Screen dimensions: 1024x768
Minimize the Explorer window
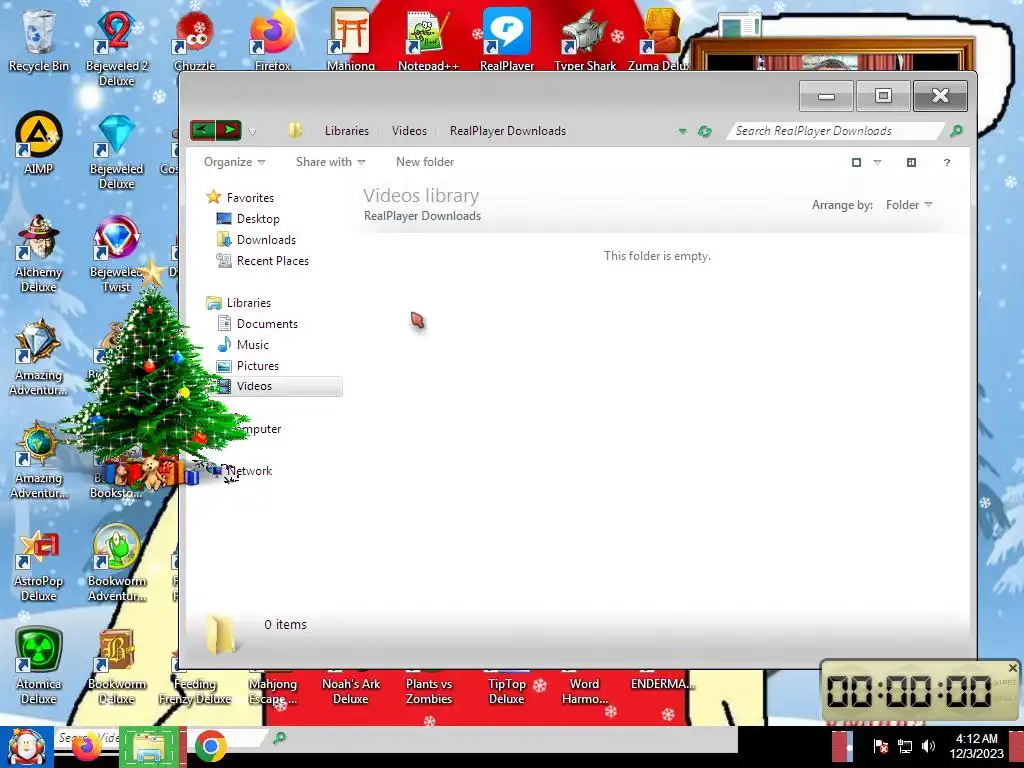(826, 96)
